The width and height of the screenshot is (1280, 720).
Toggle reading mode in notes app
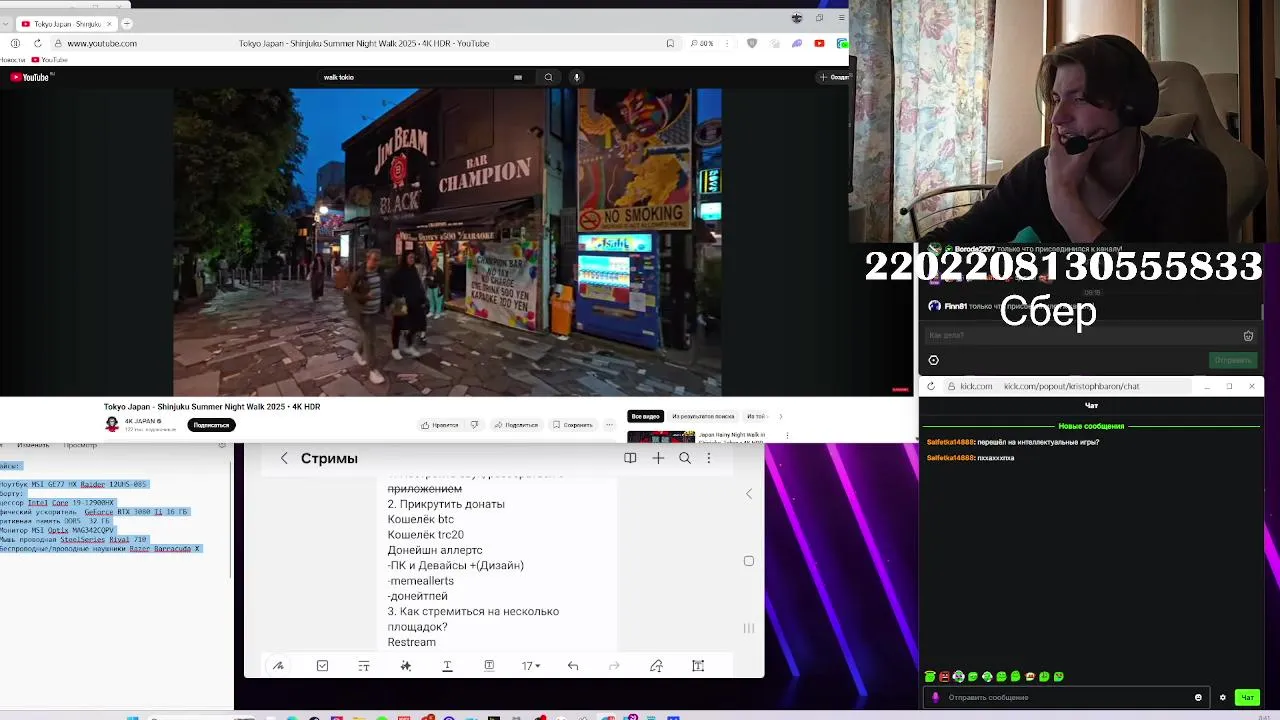pyautogui.click(x=630, y=458)
